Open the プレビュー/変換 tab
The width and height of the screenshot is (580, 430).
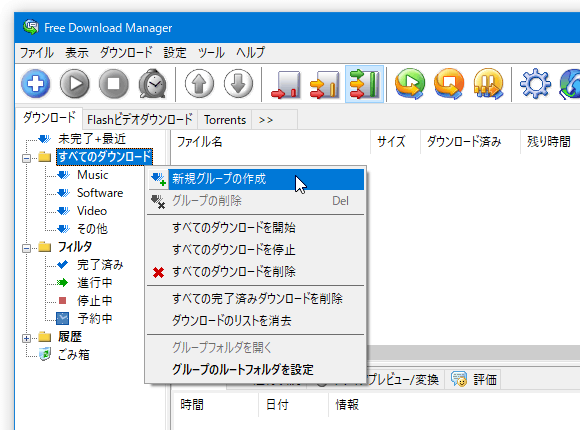pos(403,379)
